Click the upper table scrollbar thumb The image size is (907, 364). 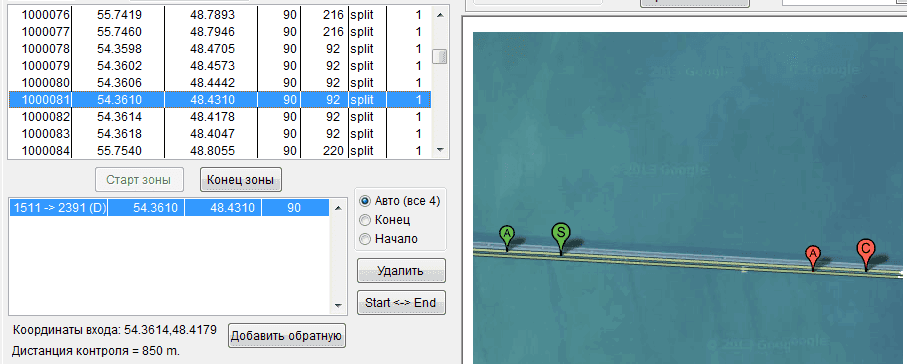[x=440, y=57]
